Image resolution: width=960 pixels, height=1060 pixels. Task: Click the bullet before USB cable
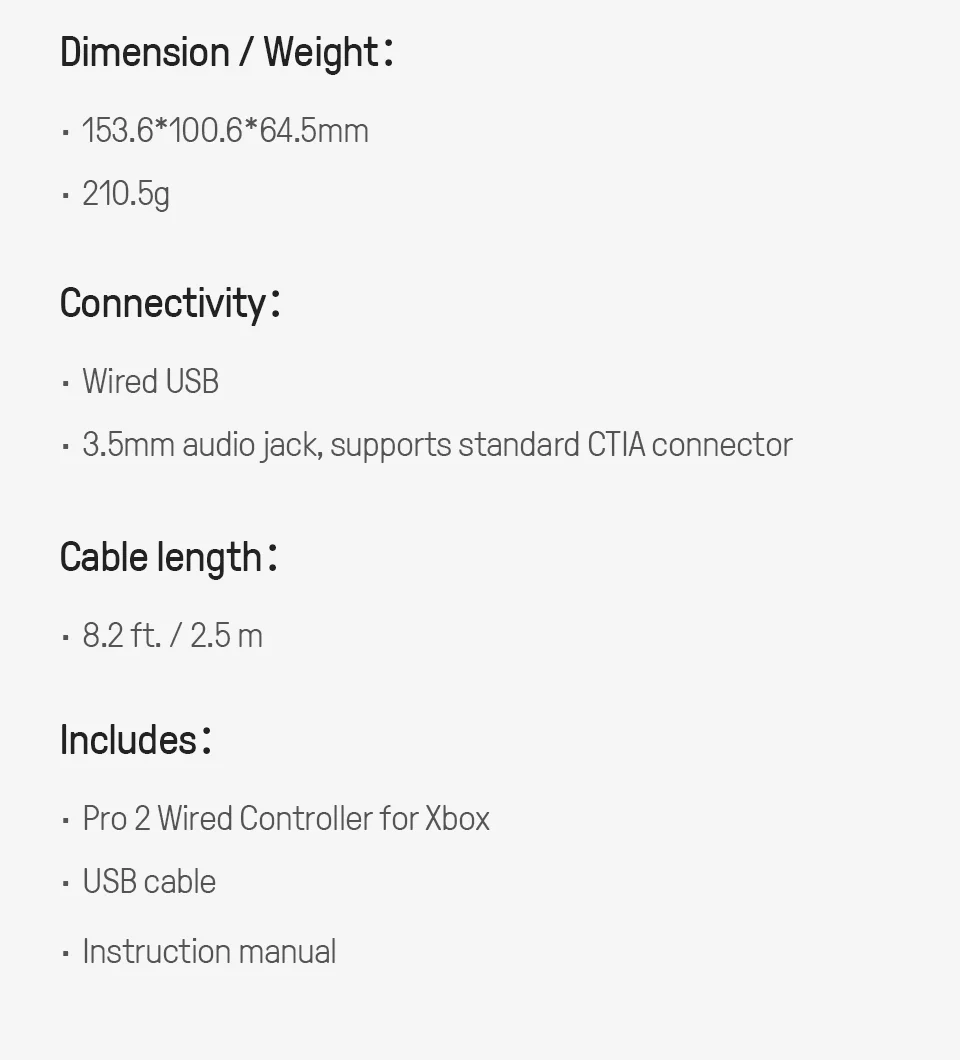65,884
